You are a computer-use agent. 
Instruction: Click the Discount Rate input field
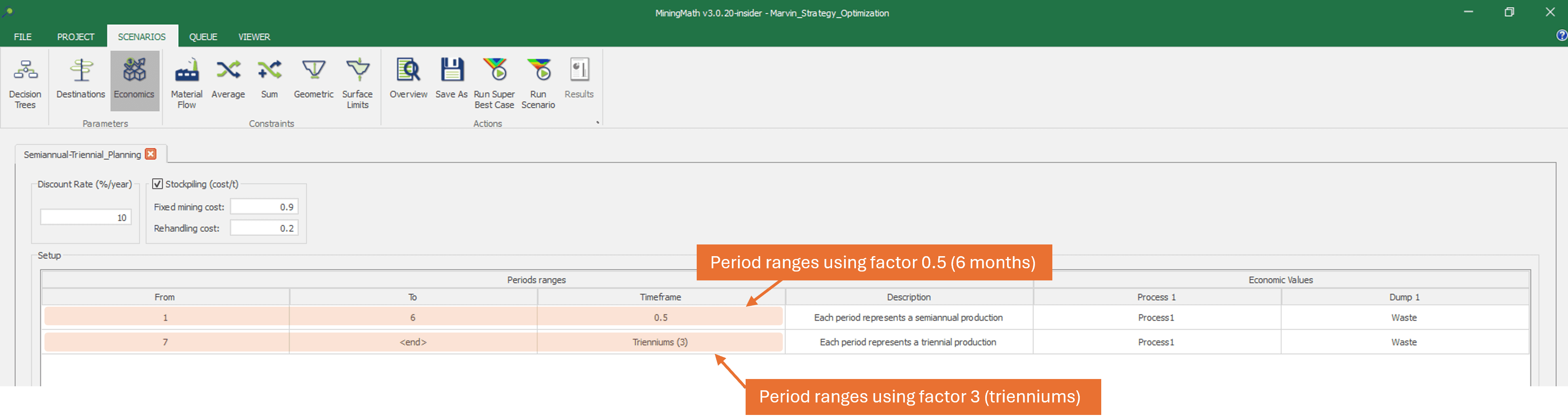click(x=86, y=217)
